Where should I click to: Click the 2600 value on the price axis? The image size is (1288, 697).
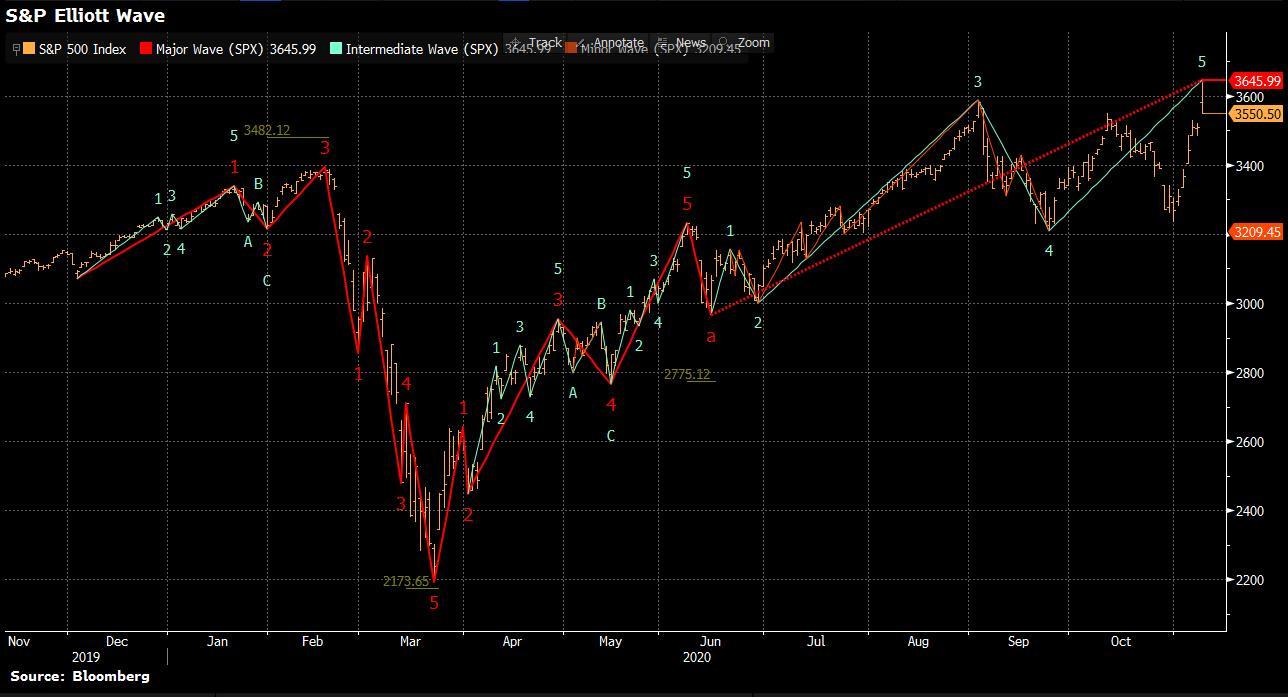1249,442
